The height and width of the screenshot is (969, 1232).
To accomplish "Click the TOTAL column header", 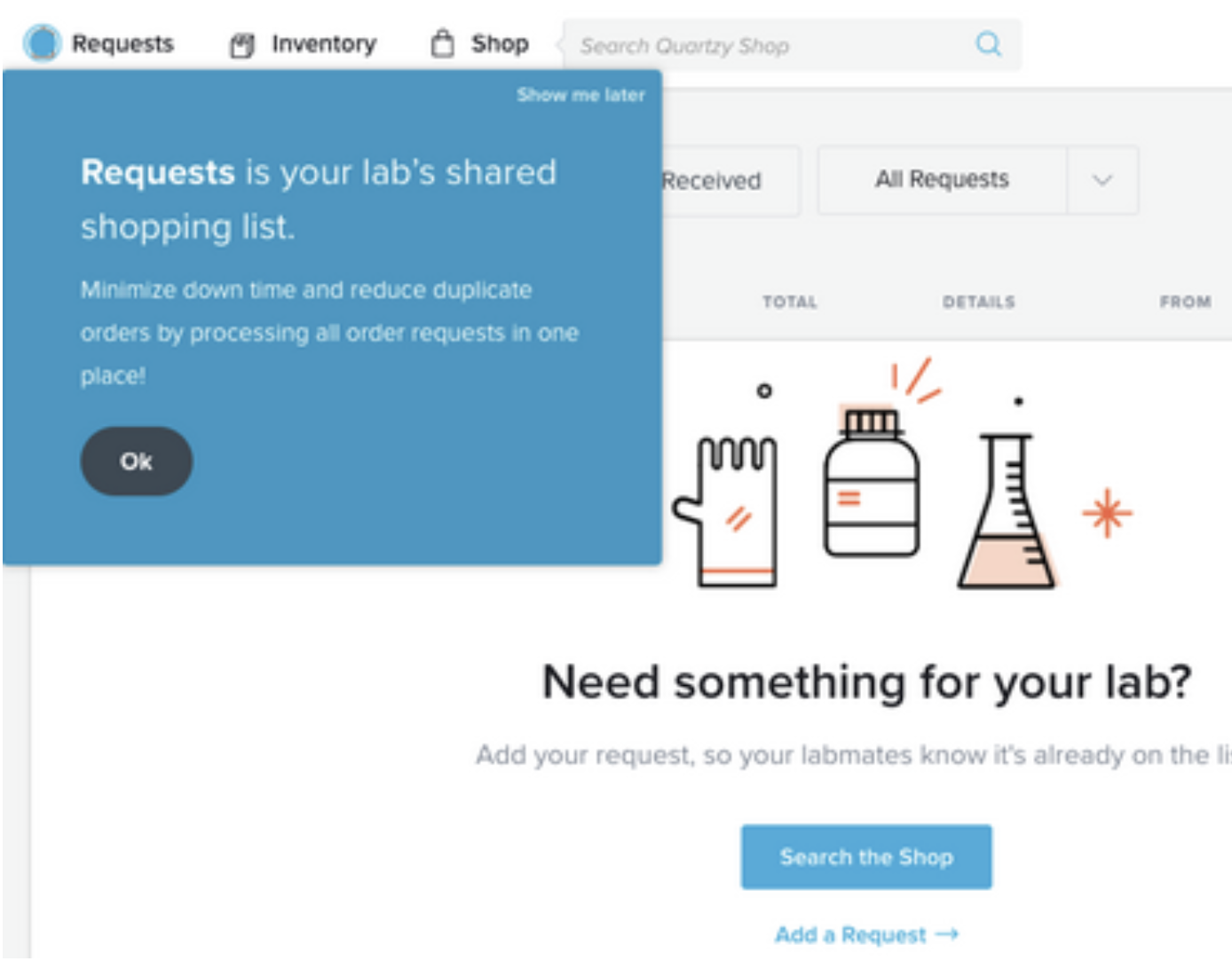I will tap(790, 302).
